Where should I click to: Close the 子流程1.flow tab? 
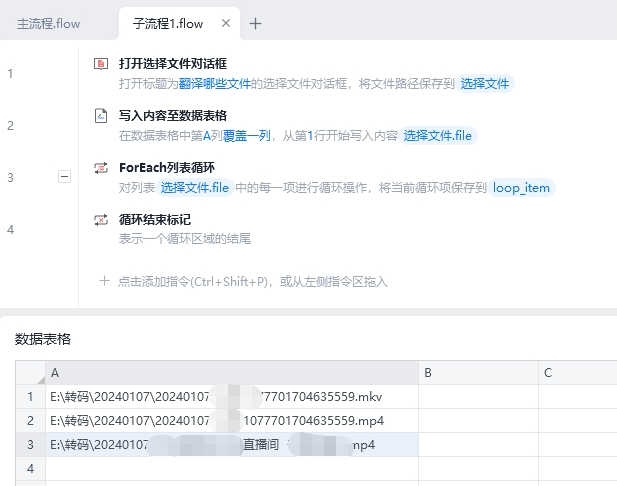tap(226, 23)
